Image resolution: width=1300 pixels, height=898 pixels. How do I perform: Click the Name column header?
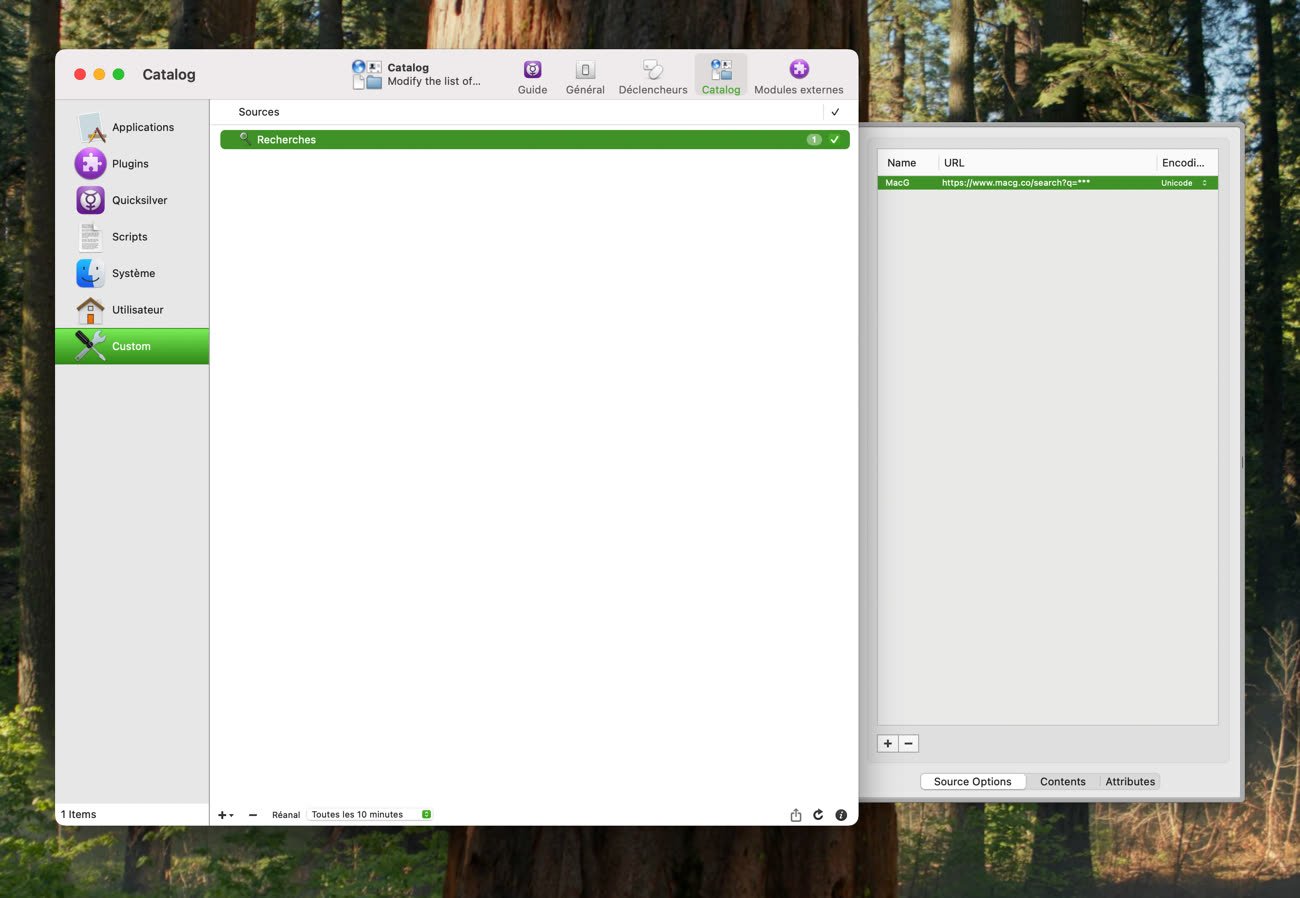902,162
